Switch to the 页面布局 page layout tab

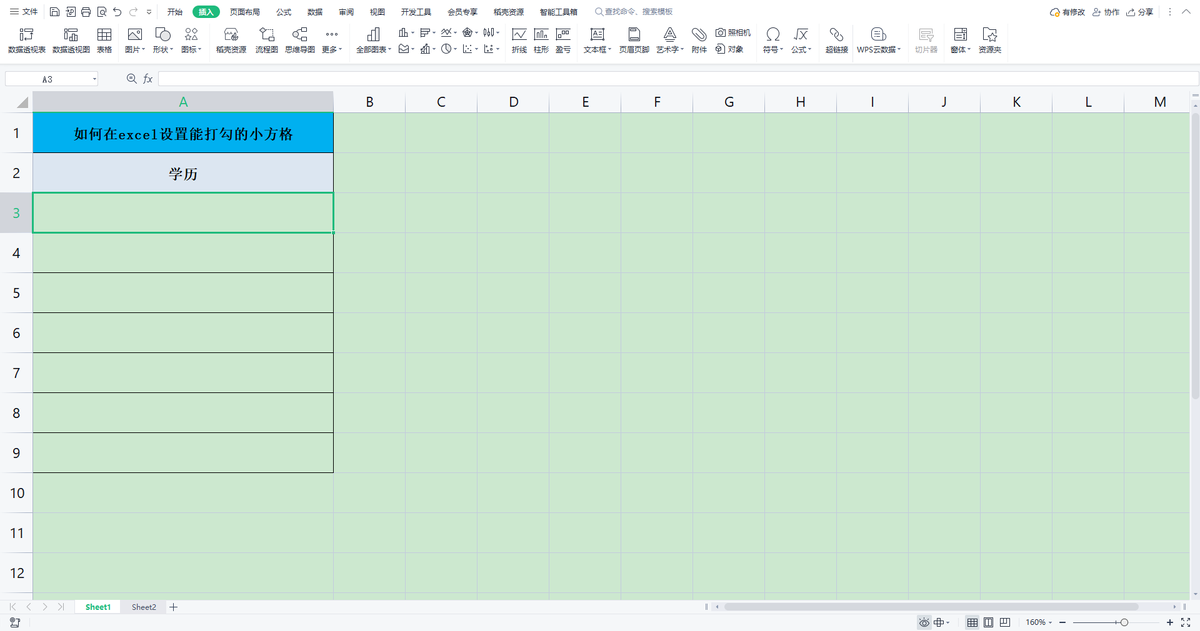244,12
